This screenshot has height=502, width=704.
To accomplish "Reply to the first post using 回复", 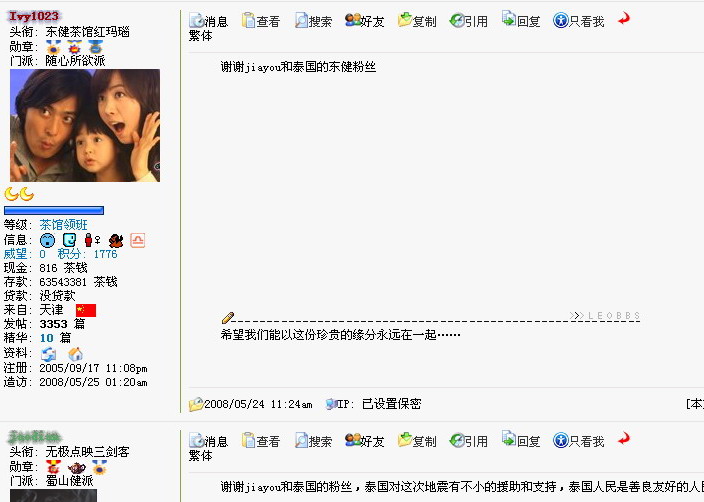I will coord(521,20).
